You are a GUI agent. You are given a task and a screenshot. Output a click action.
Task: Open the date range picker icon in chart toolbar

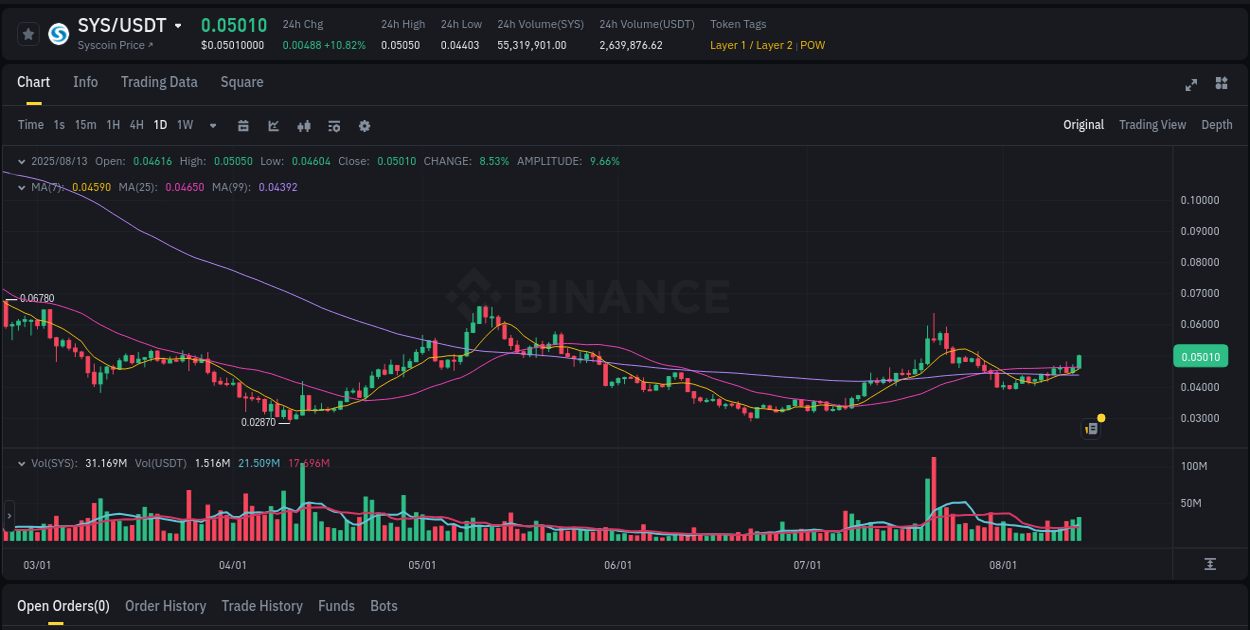(243, 125)
